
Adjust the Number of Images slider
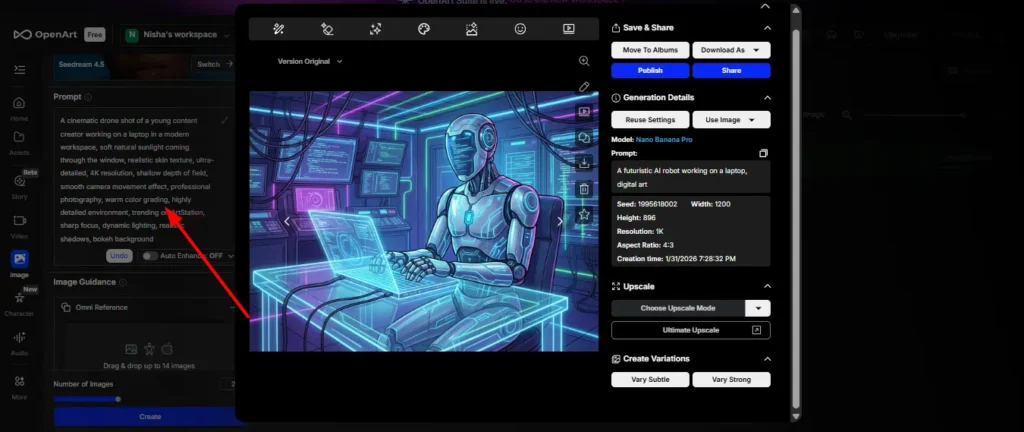coord(118,399)
